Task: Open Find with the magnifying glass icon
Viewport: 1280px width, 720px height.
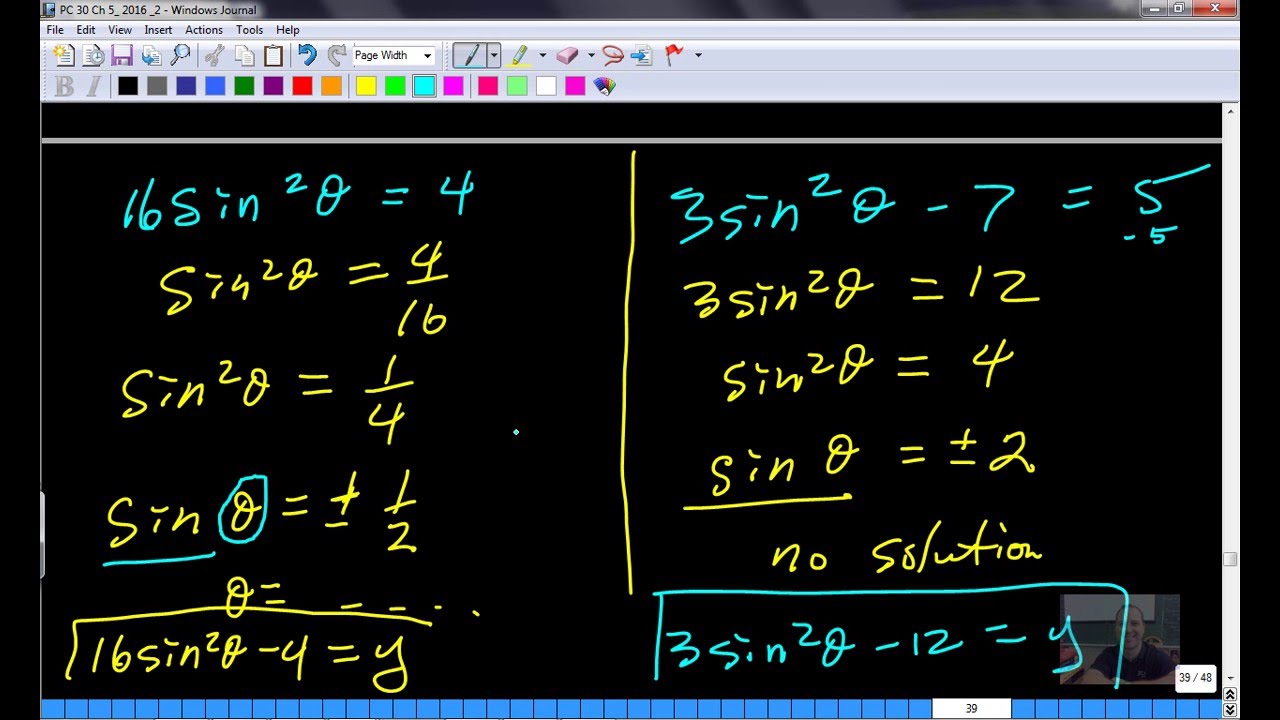Action: (181, 56)
